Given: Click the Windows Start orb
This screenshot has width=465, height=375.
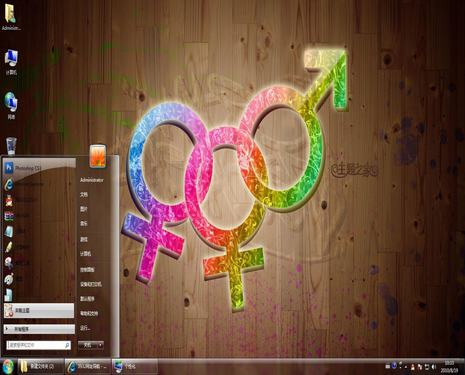Looking at the screenshot, I should coord(8,367).
